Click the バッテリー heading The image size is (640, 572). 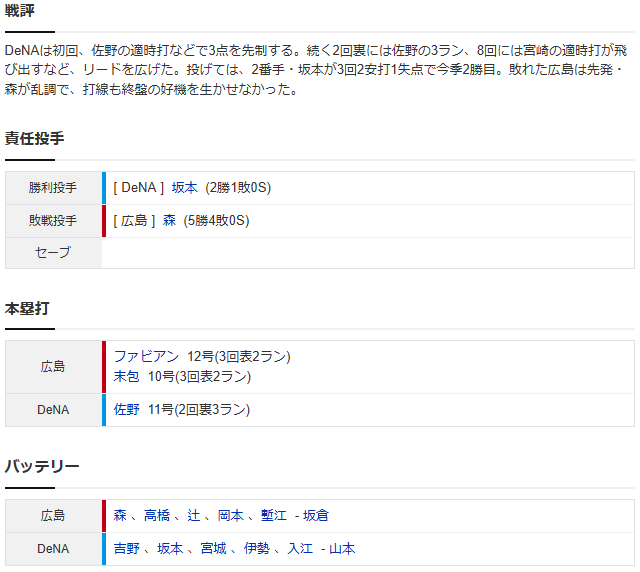[x=42, y=466]
